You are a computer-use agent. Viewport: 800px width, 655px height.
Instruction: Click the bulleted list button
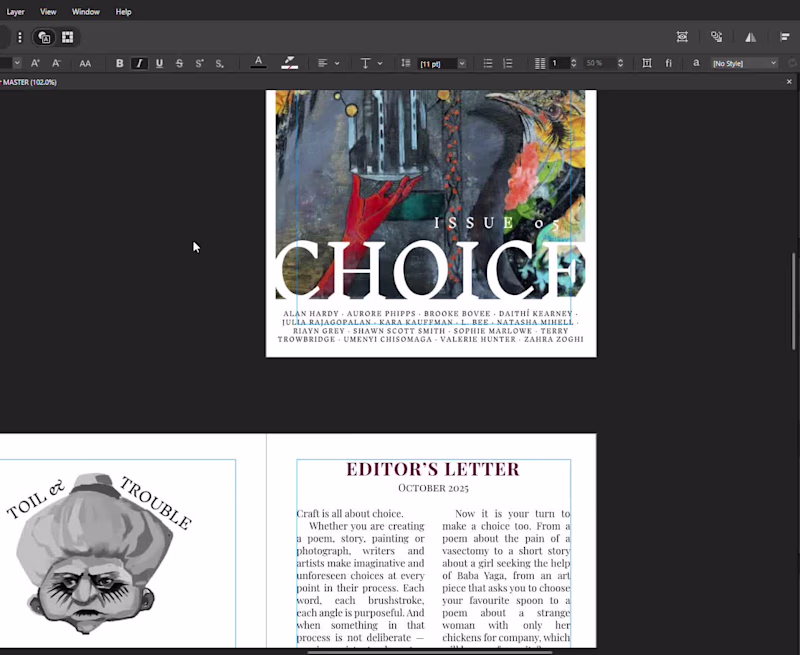coord(487,63)
